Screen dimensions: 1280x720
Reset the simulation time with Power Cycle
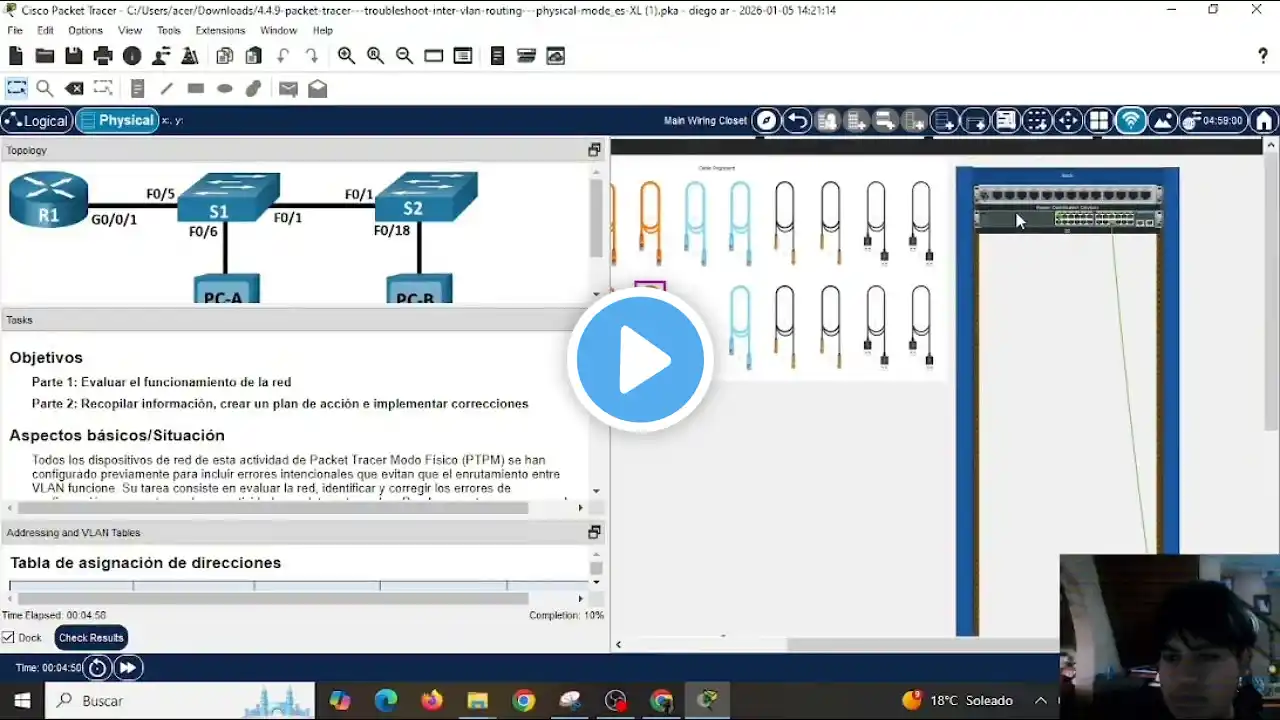(97, 668)
